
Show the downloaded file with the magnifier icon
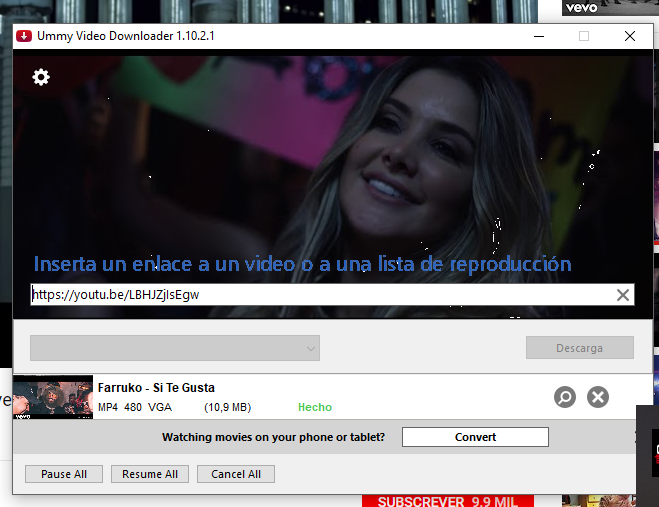tap(565, 397)
